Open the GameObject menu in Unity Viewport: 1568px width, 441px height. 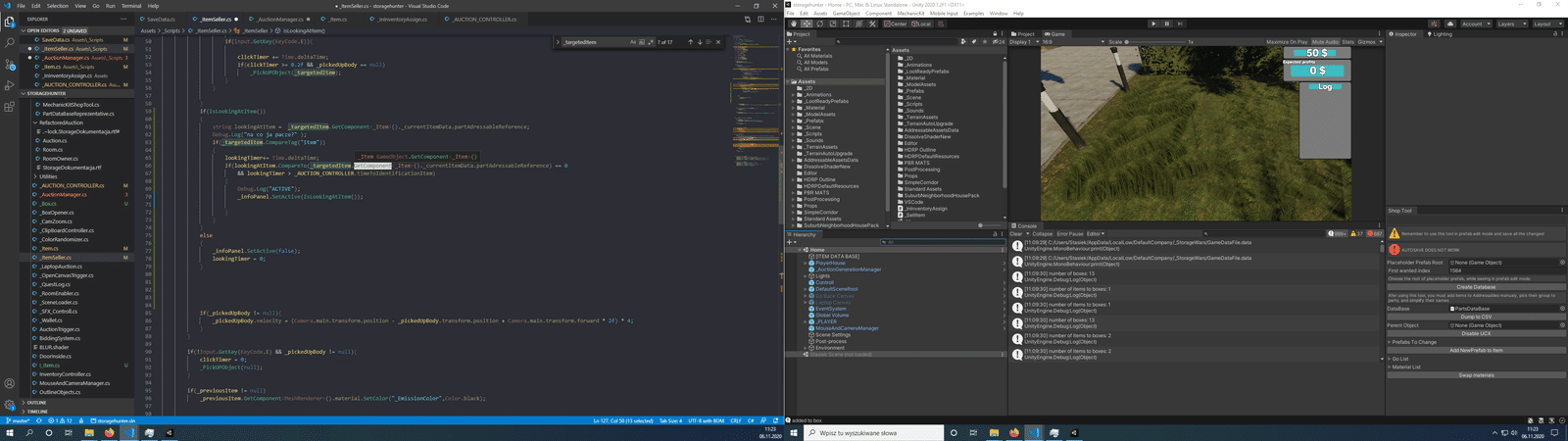tap(846, 13)
